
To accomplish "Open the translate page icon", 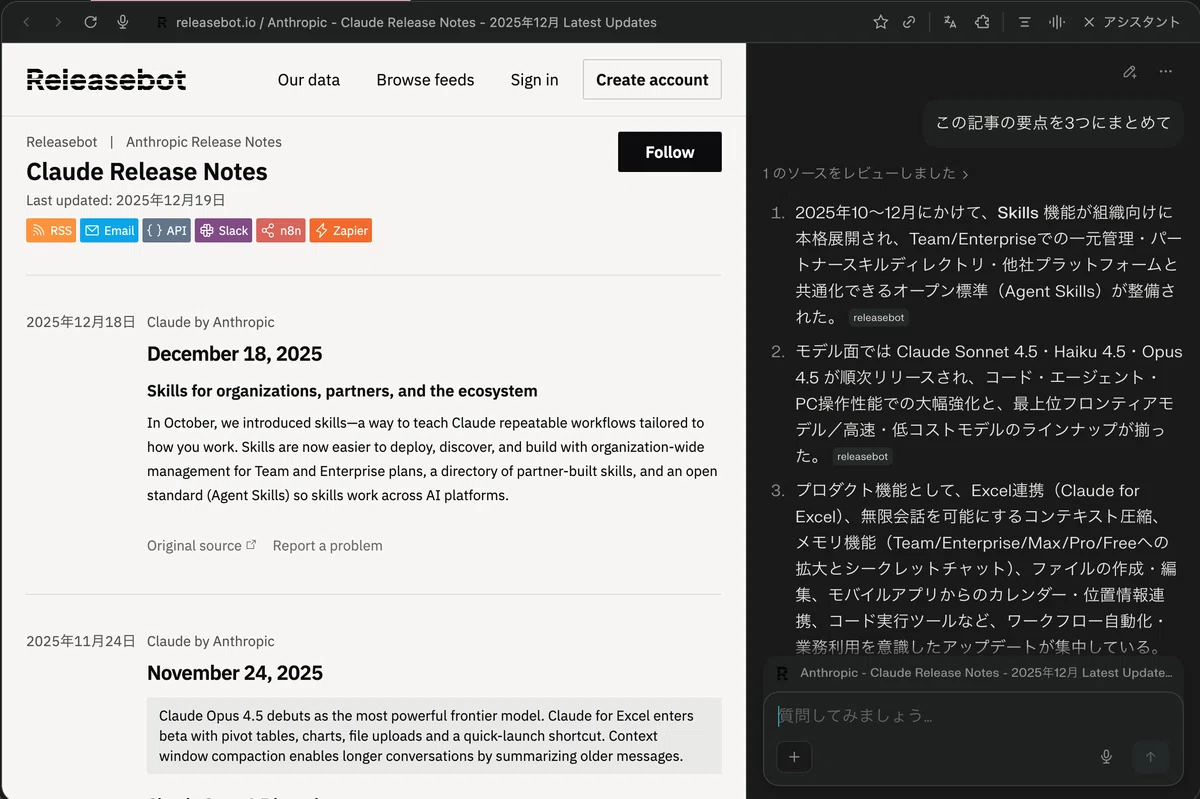I will click(x=950, y=22).
